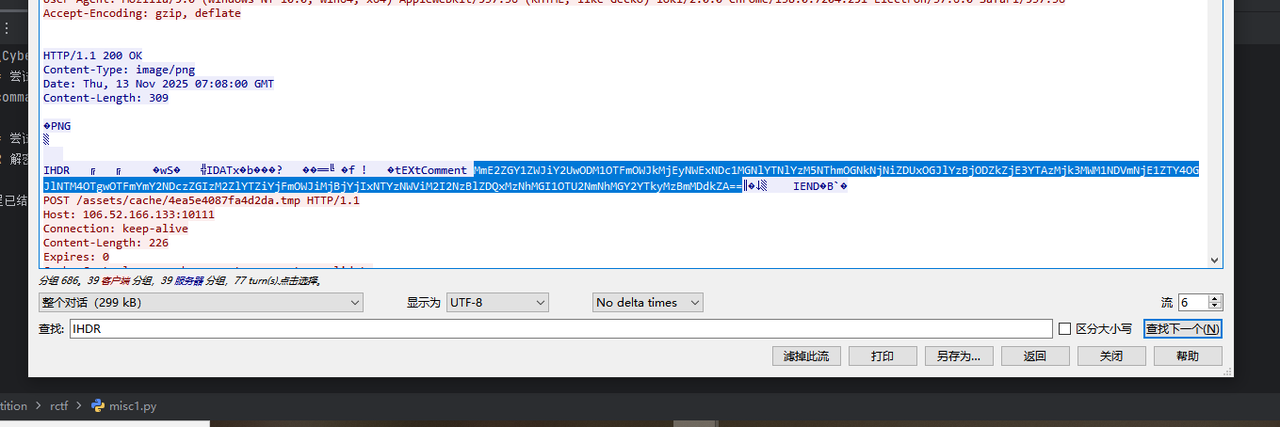The image size is (1280, 427).
Task: Open the 另存为... save-as dialog
Action: coord(958,356)
